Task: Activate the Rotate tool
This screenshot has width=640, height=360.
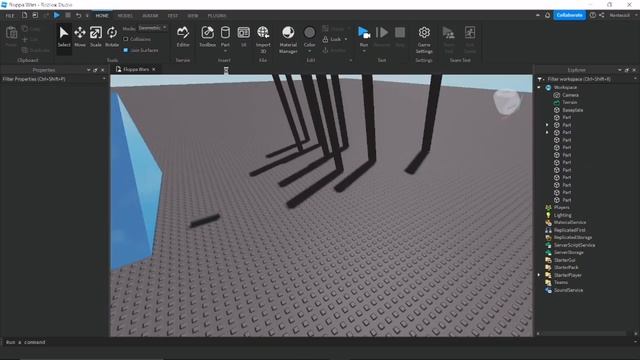Action: pyautogui.click(x=112, y=36)
